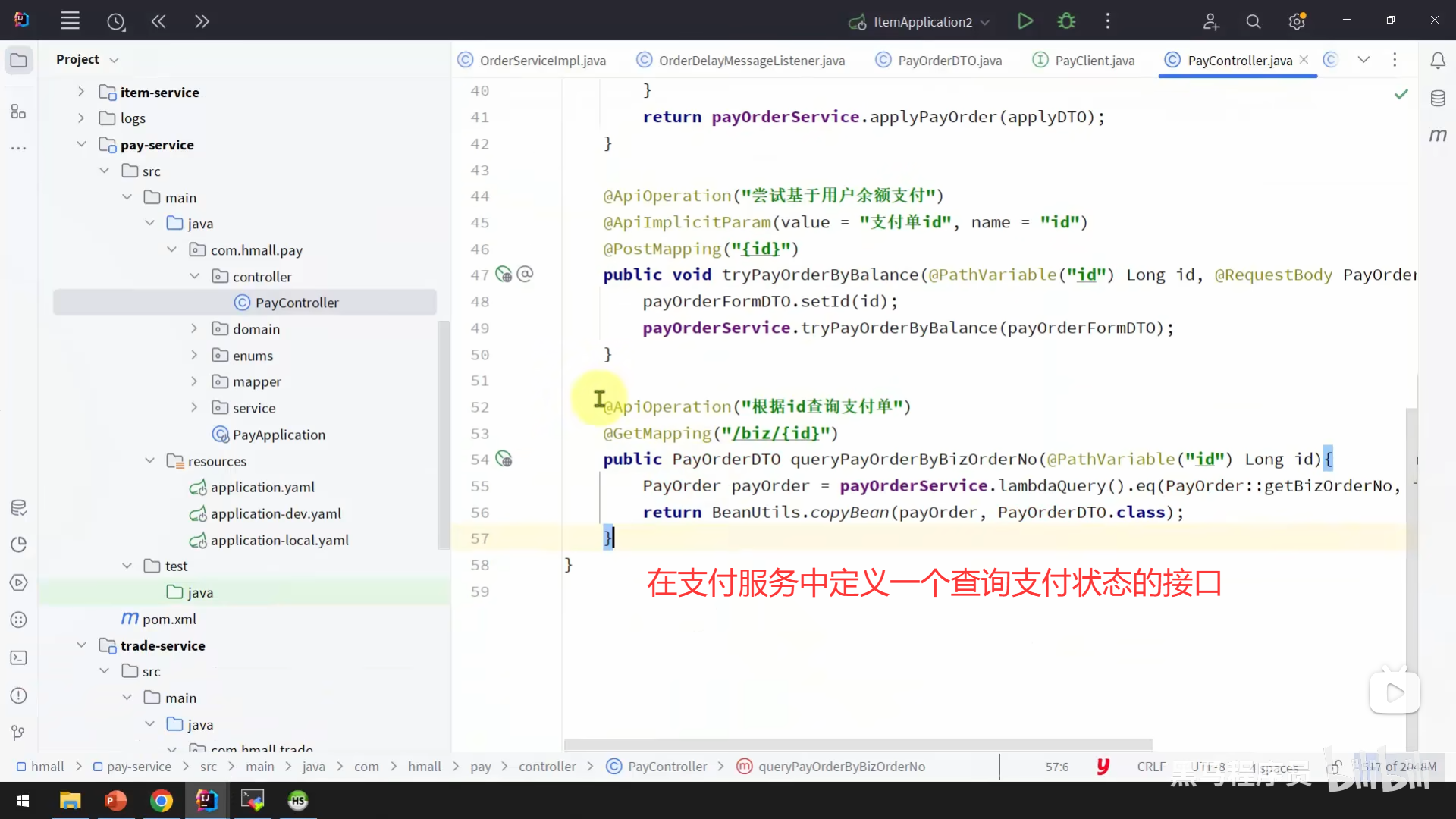Toggle file read-only lock in status bar

coord(1335,767)
